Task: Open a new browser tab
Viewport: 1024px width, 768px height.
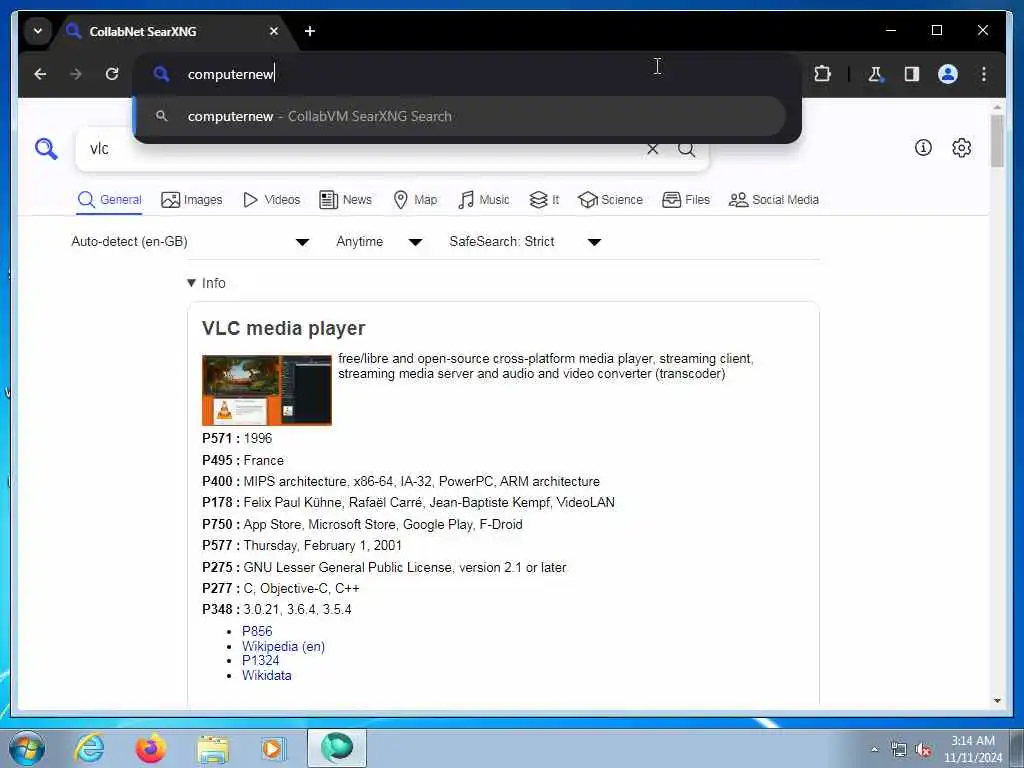Action: [310, 31]
